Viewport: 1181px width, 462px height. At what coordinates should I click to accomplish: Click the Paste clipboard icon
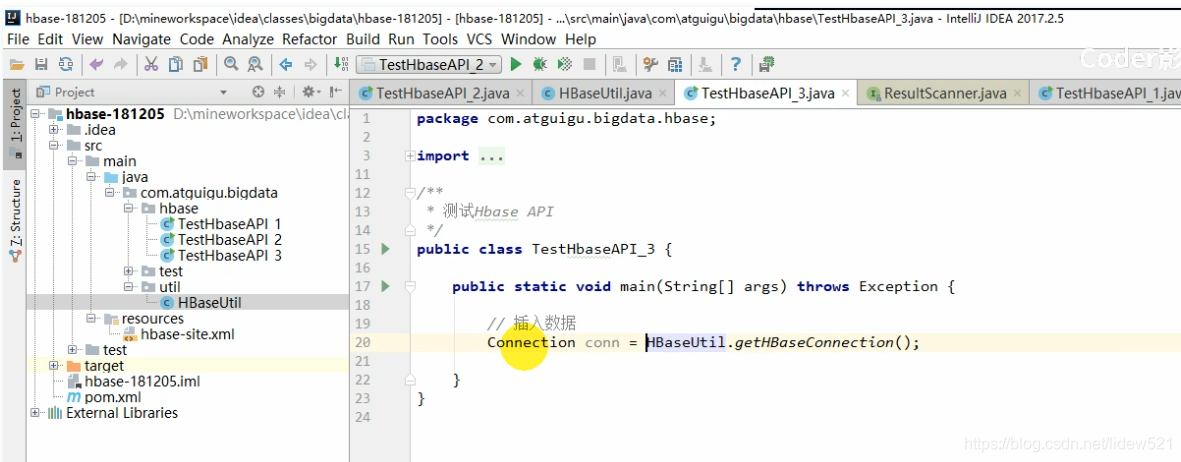pos(200,65)
